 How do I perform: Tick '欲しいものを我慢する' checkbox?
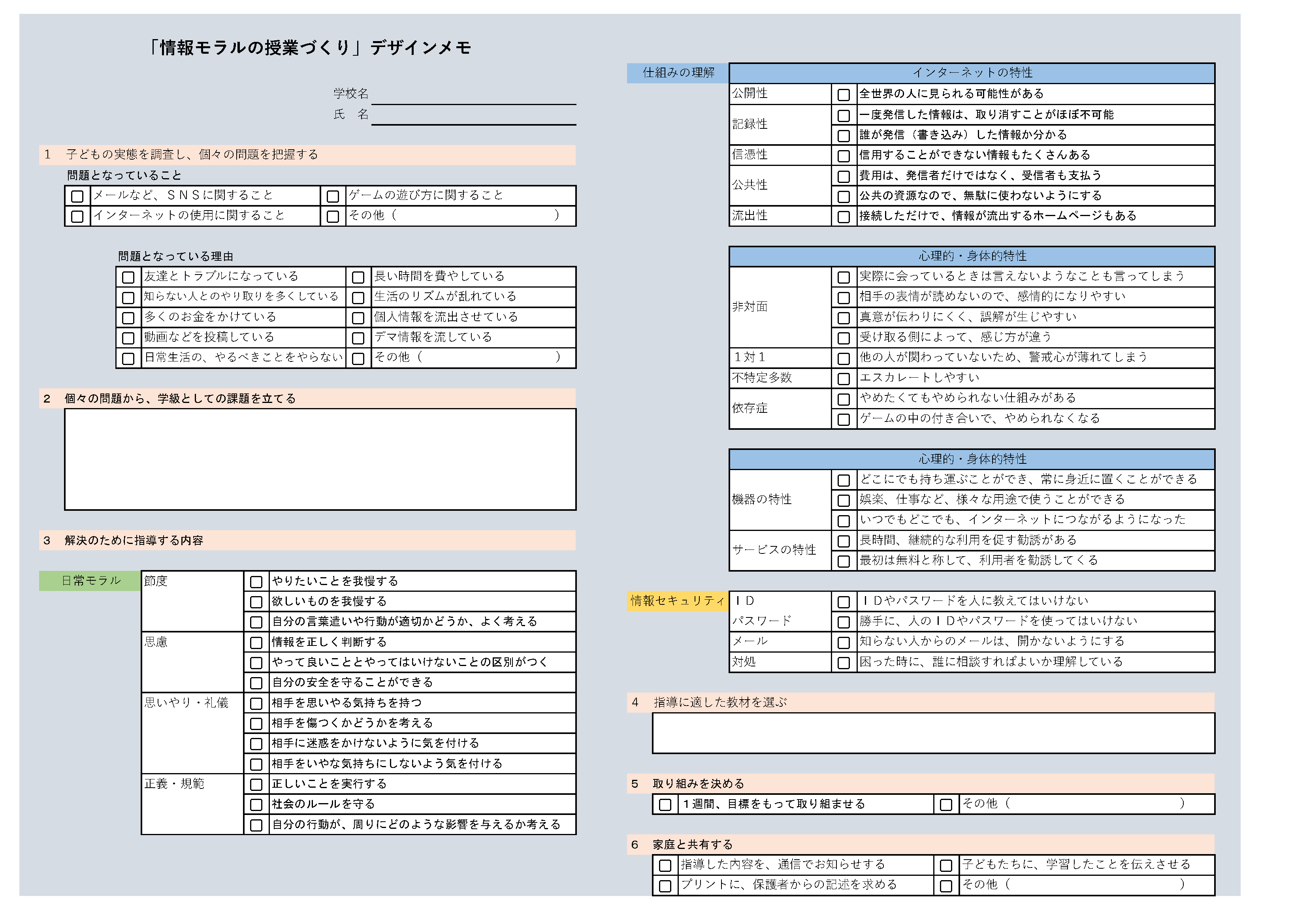(257, 602)
